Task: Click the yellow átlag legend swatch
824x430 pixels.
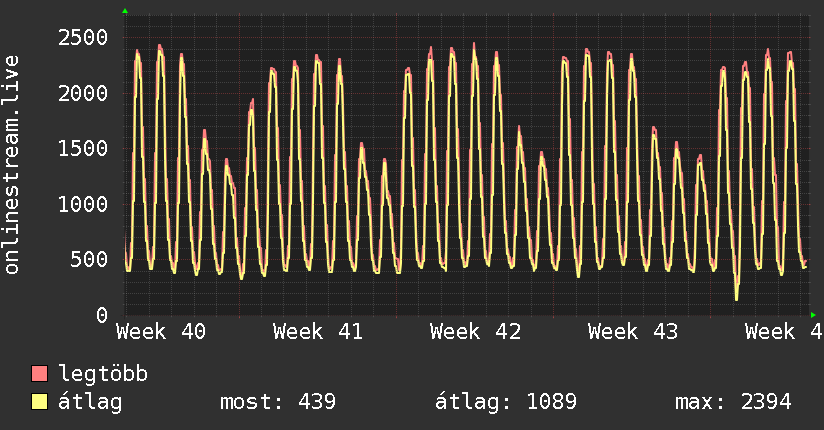Action: [x=39, y=402]
